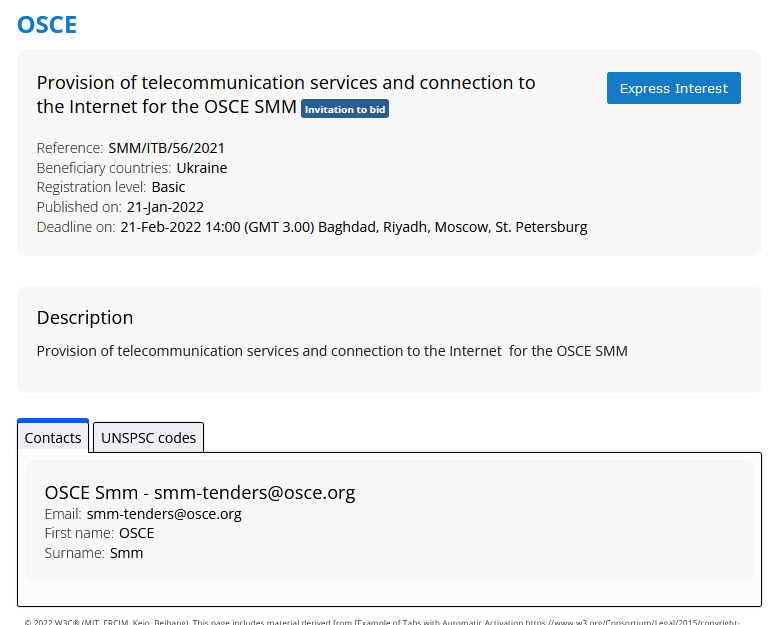Click the Invitation to bid badge
Image resolution: width=777 pixels, height=625 pixels.
[x=345, y=109]
